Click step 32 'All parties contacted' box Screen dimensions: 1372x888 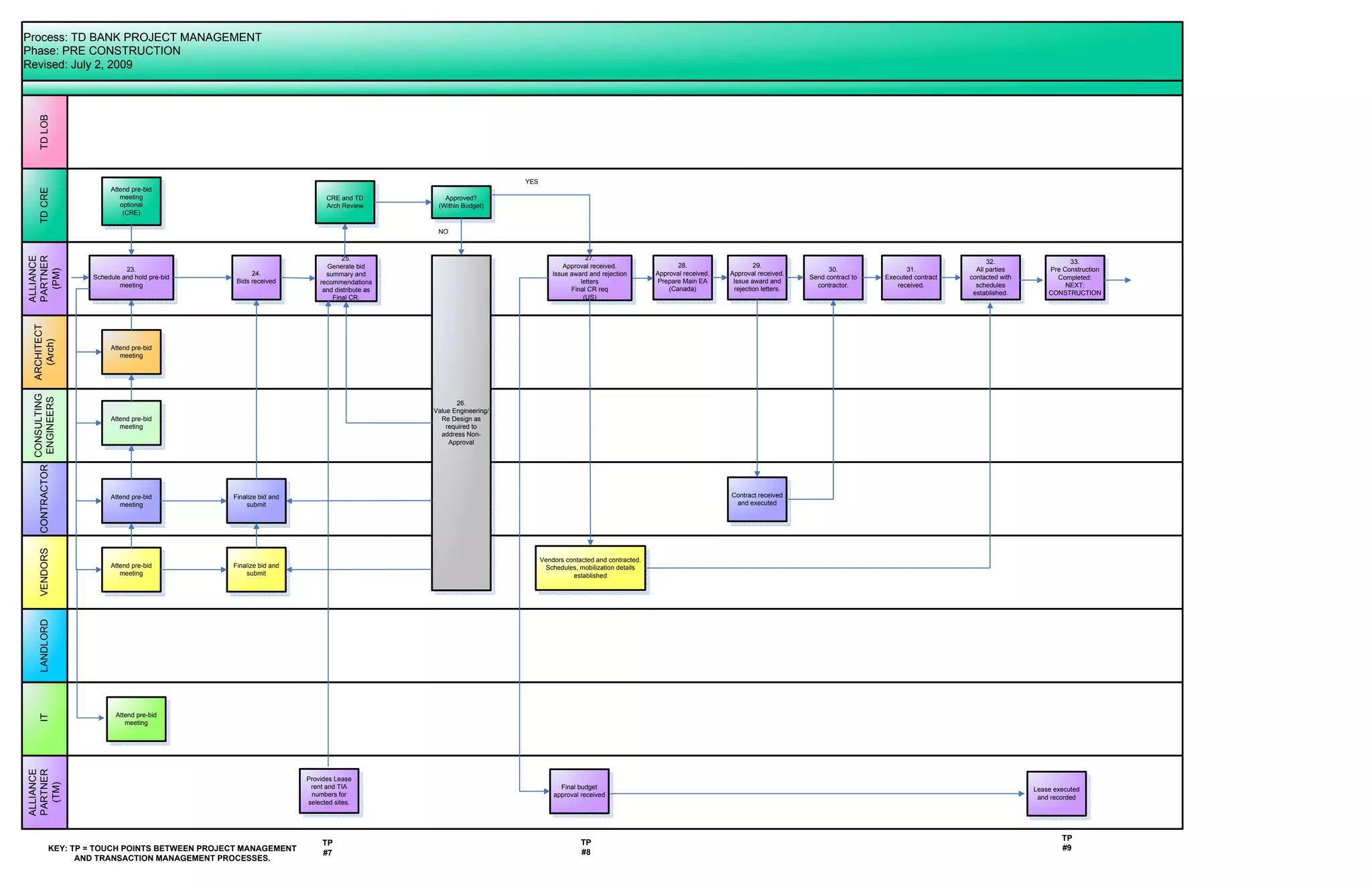991,277
